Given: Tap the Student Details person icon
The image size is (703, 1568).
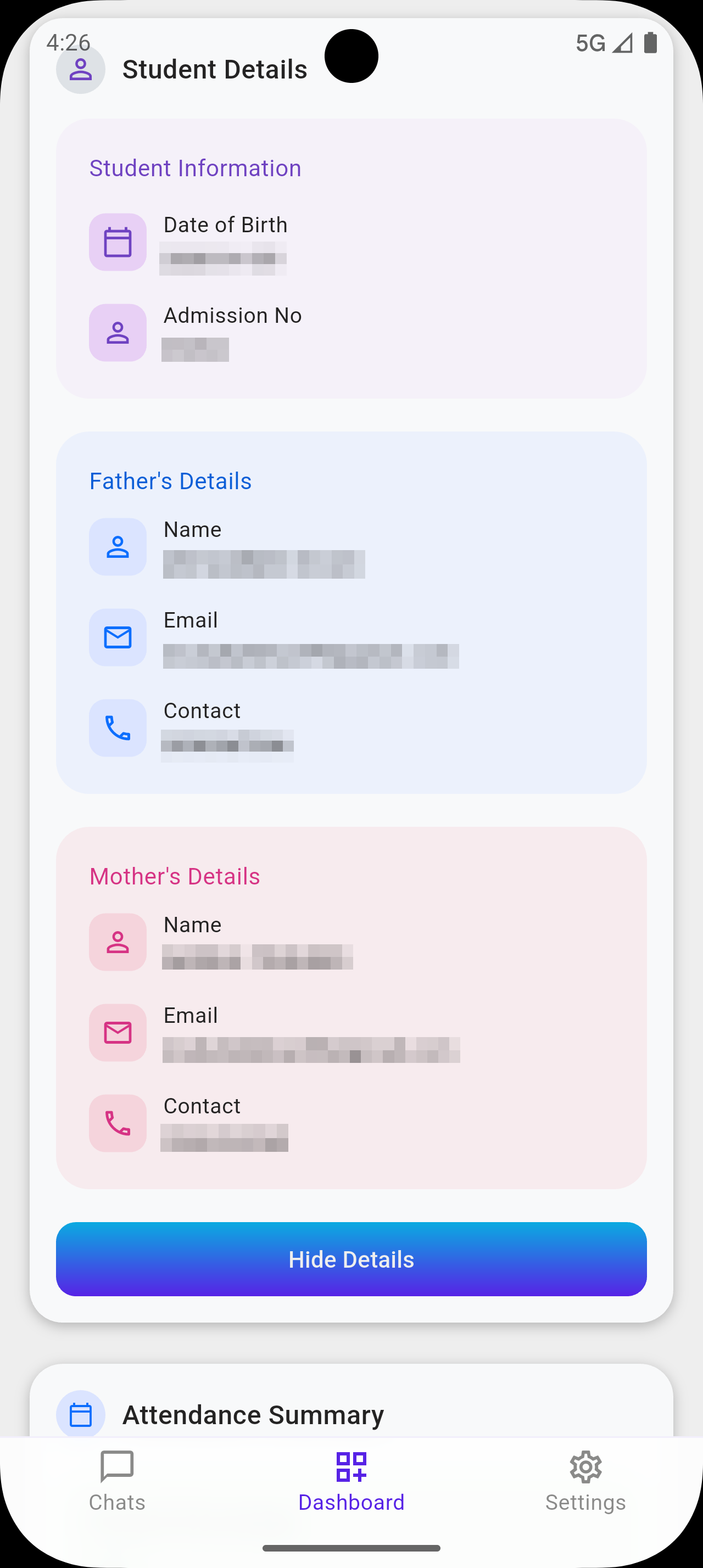Looking at the screenshot, I should 80,69.
